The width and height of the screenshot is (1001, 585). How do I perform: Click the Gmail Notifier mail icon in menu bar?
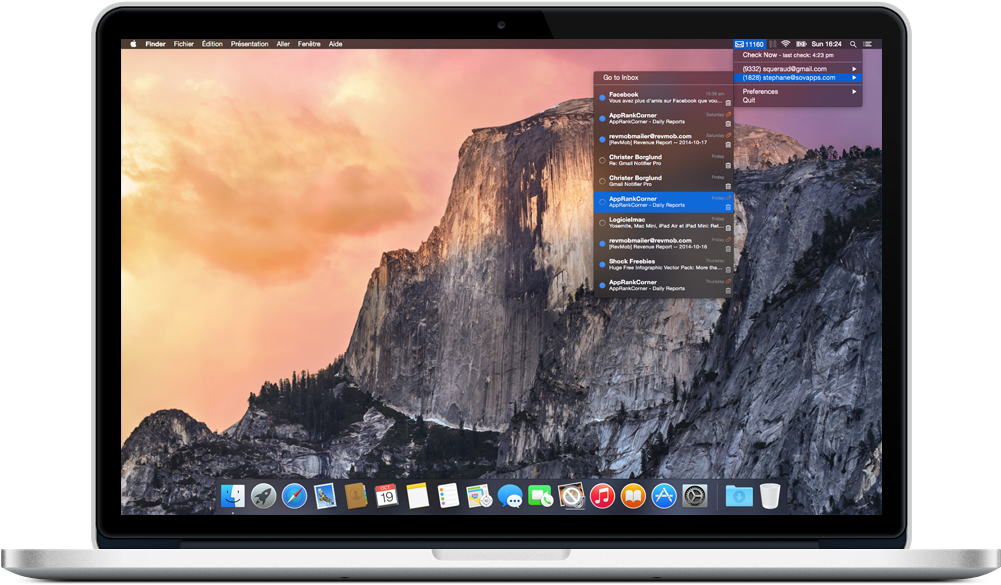[739, 44]
